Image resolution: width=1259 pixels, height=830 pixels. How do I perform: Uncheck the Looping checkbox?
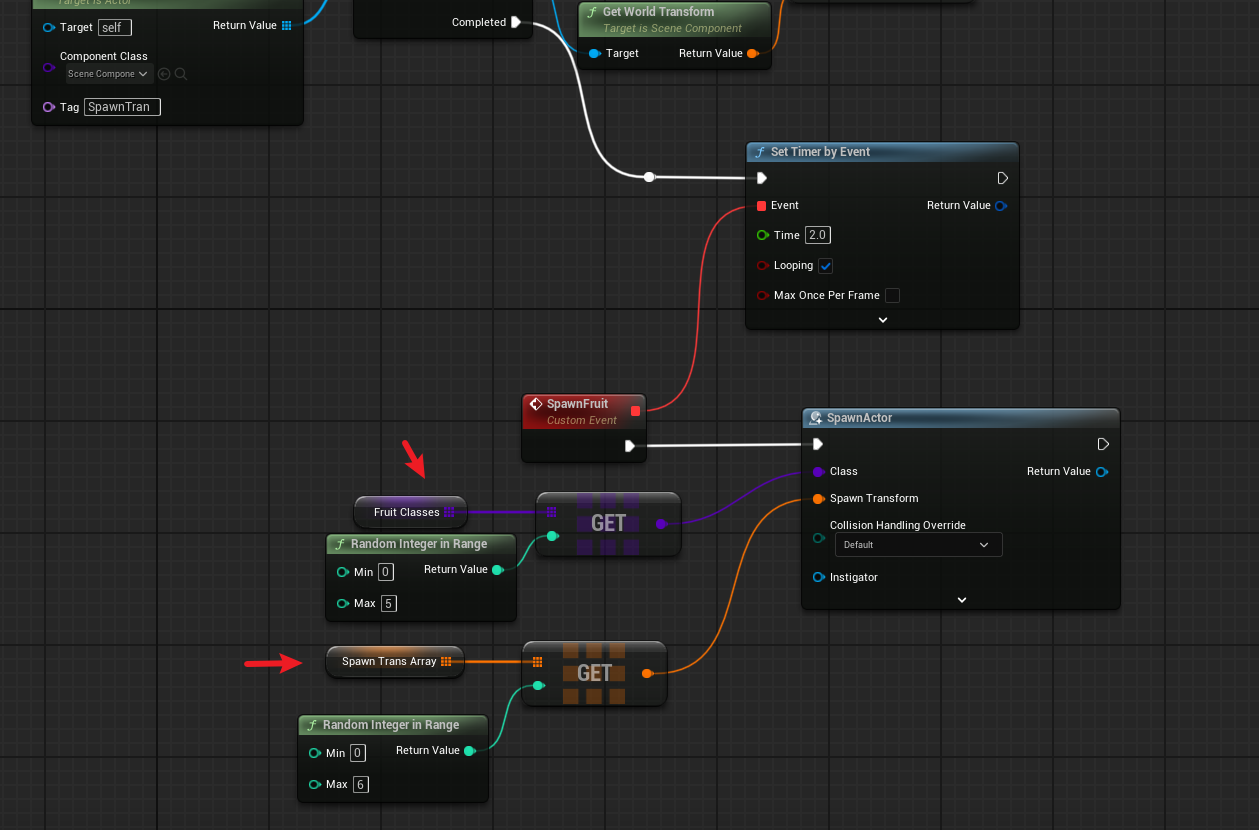tap(825, 266)
